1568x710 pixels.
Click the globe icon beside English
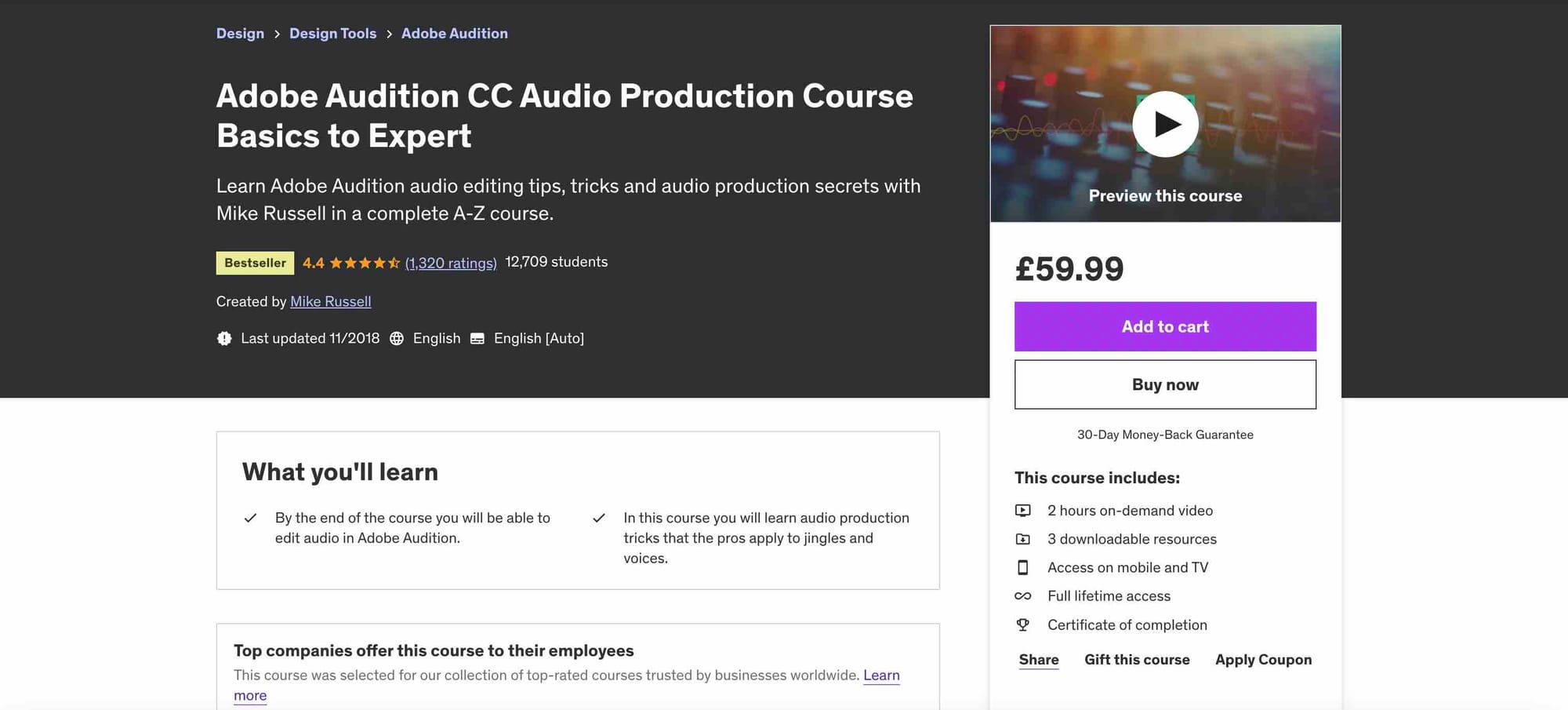click(x=397, y=338)
